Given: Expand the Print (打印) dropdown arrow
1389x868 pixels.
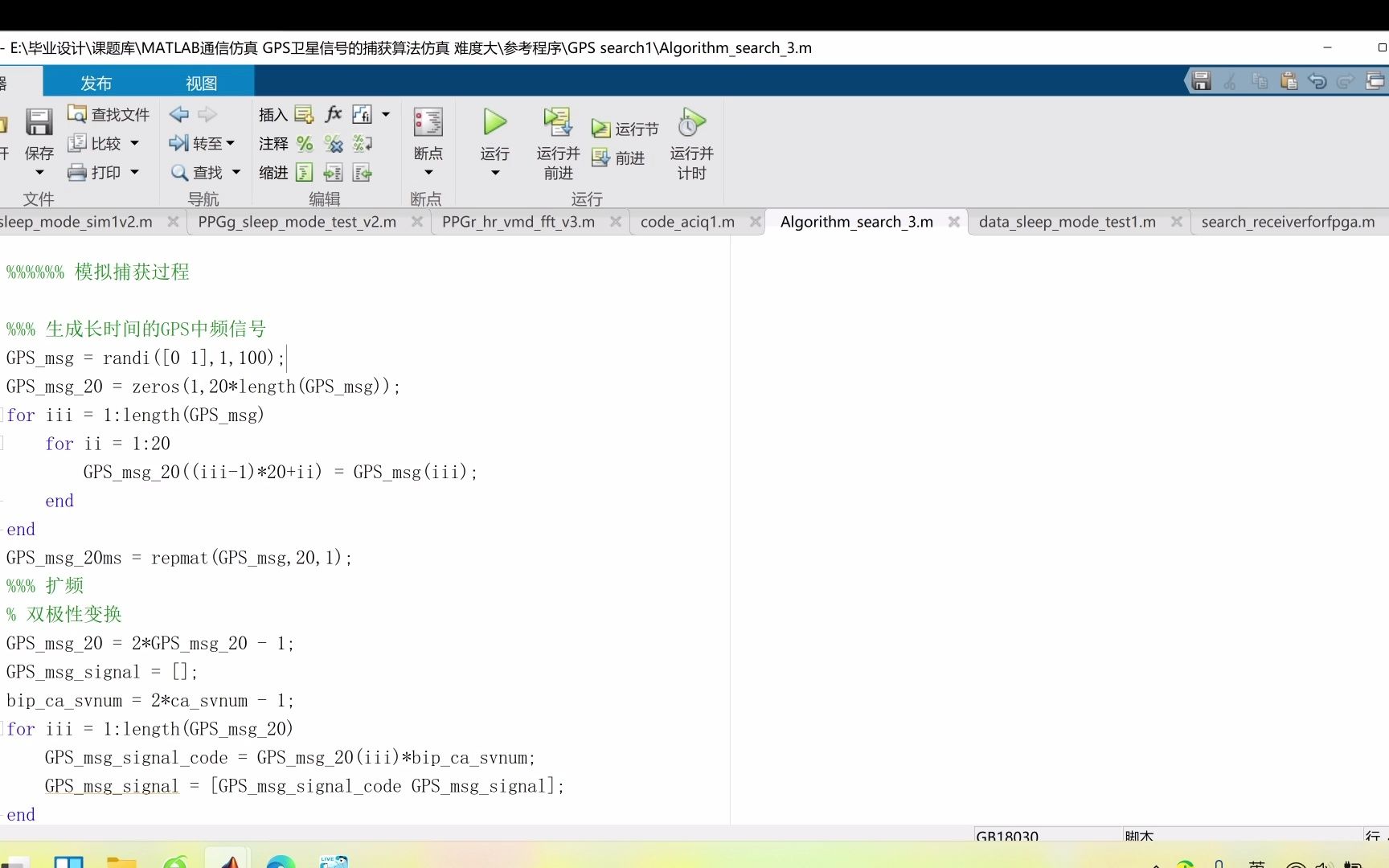Looking at the screenshot, I should point(134,172).
